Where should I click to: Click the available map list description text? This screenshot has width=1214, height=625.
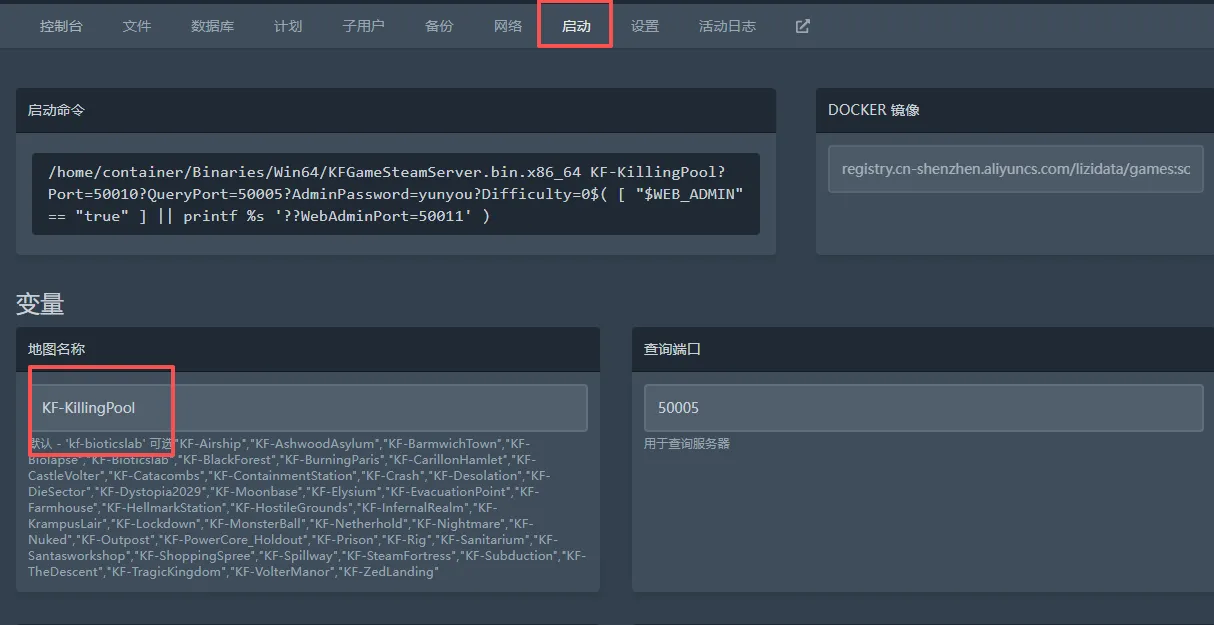[307, 508]
